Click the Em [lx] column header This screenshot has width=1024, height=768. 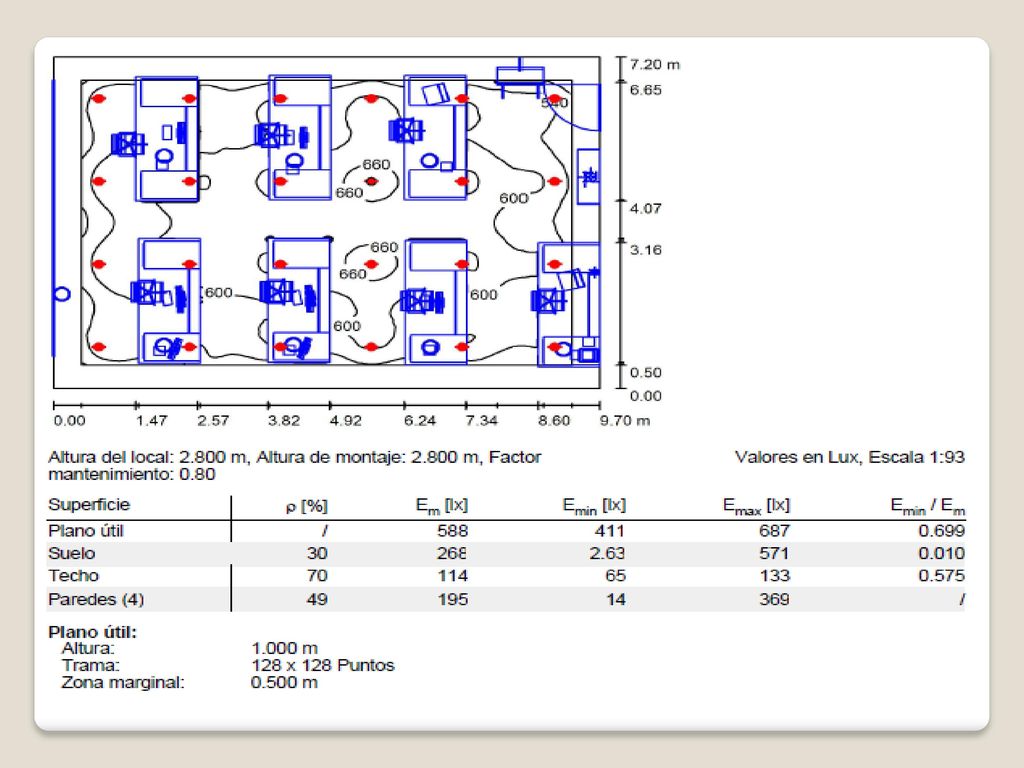[441, 506]
